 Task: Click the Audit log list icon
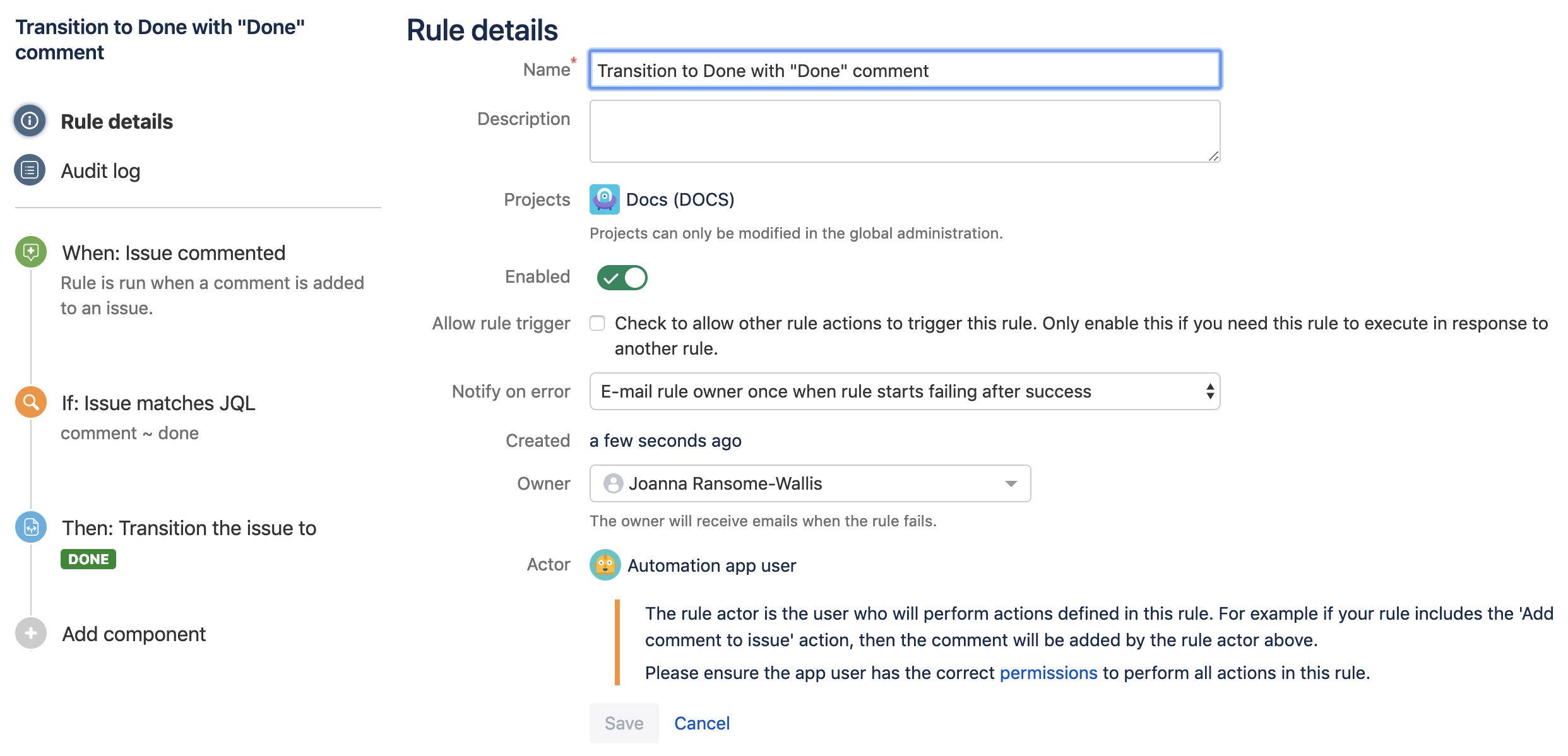click(30, 170)
